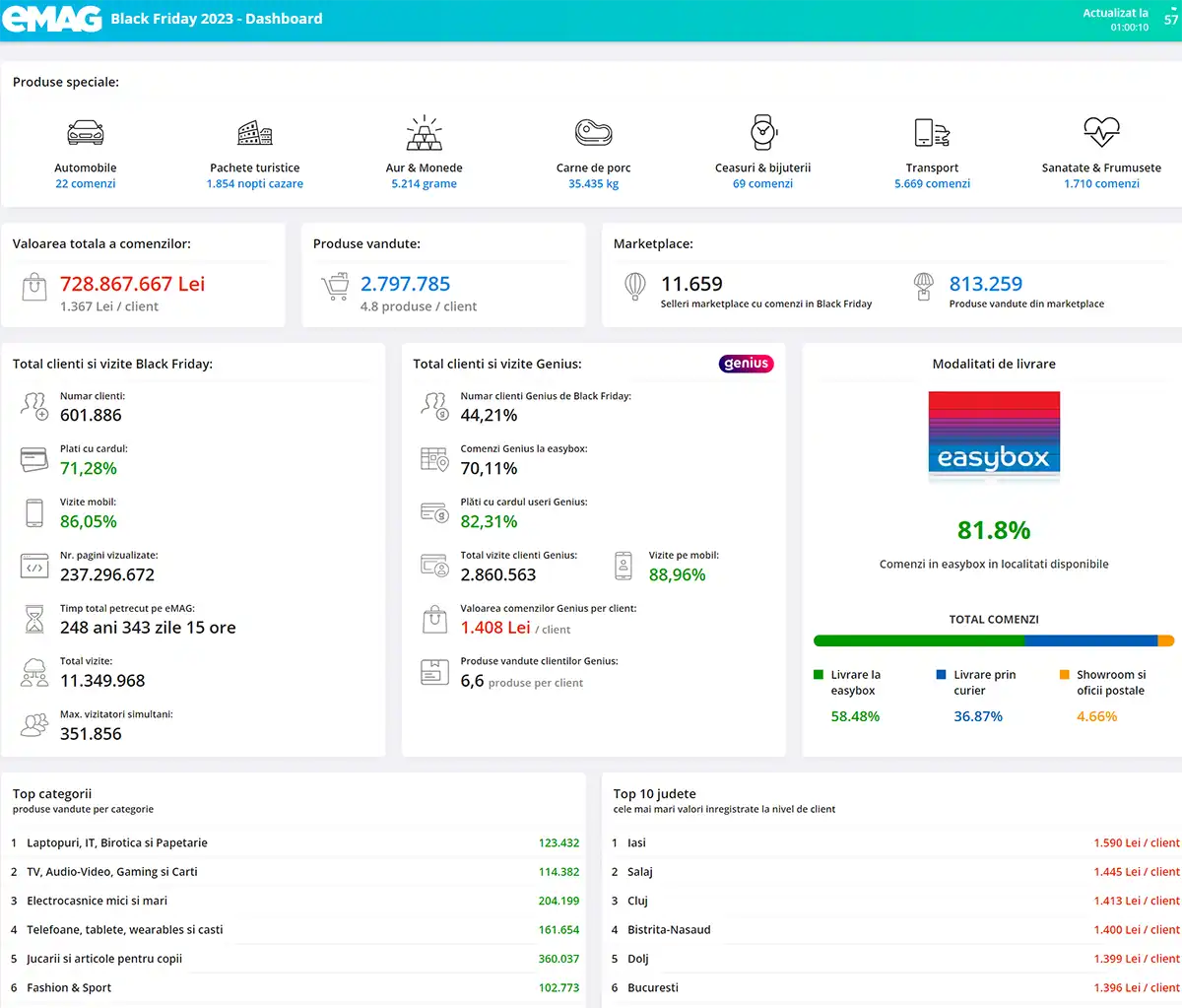Click the Sanatate & Frumusete heart icon
The image size is (1182, 1008).
[x=1101, y=131]
